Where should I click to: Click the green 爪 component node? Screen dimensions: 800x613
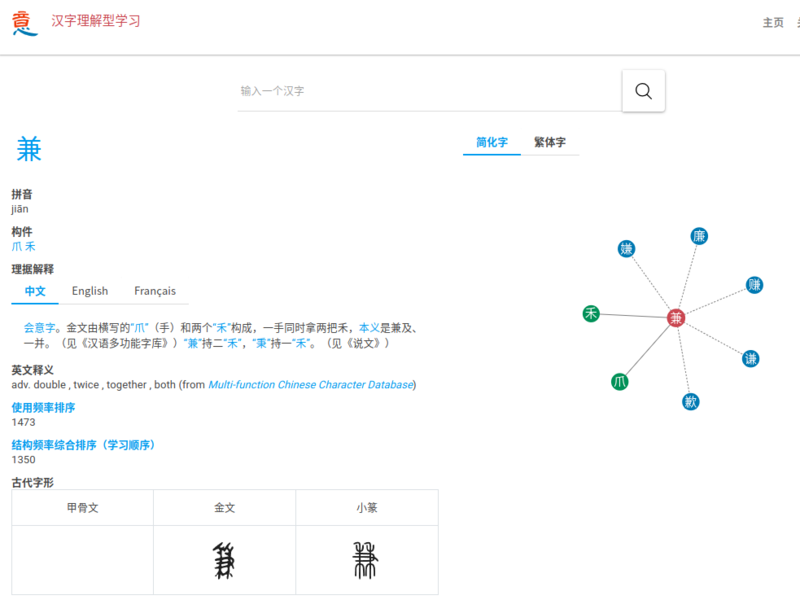tap(620, 381)
